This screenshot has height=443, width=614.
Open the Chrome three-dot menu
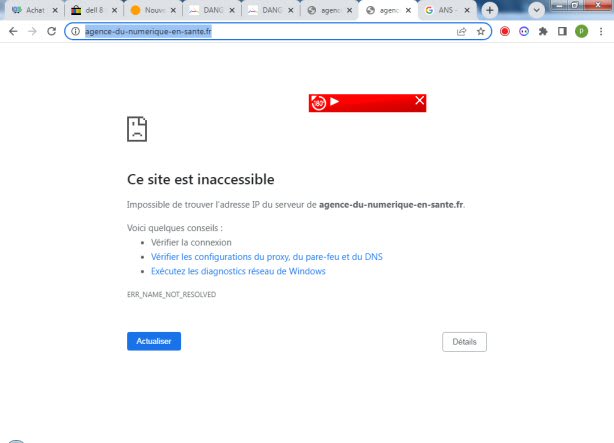point(600,31)
